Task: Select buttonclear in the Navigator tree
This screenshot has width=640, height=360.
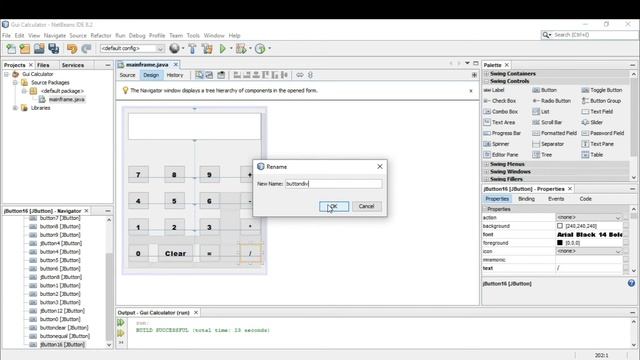Action: coord(64,328)
